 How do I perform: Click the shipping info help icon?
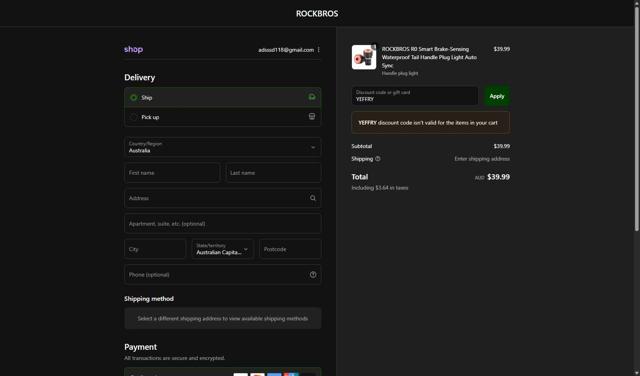378,159
